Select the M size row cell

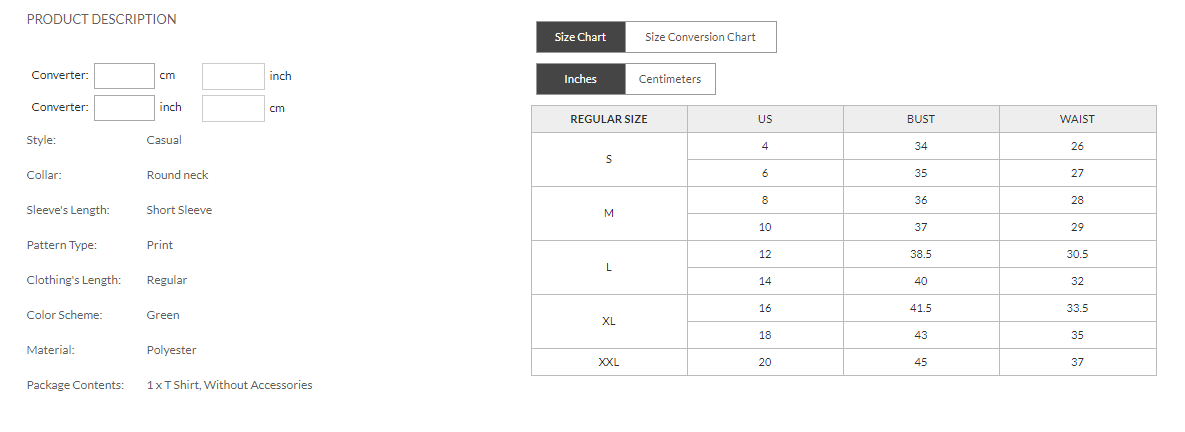(609, 213)
